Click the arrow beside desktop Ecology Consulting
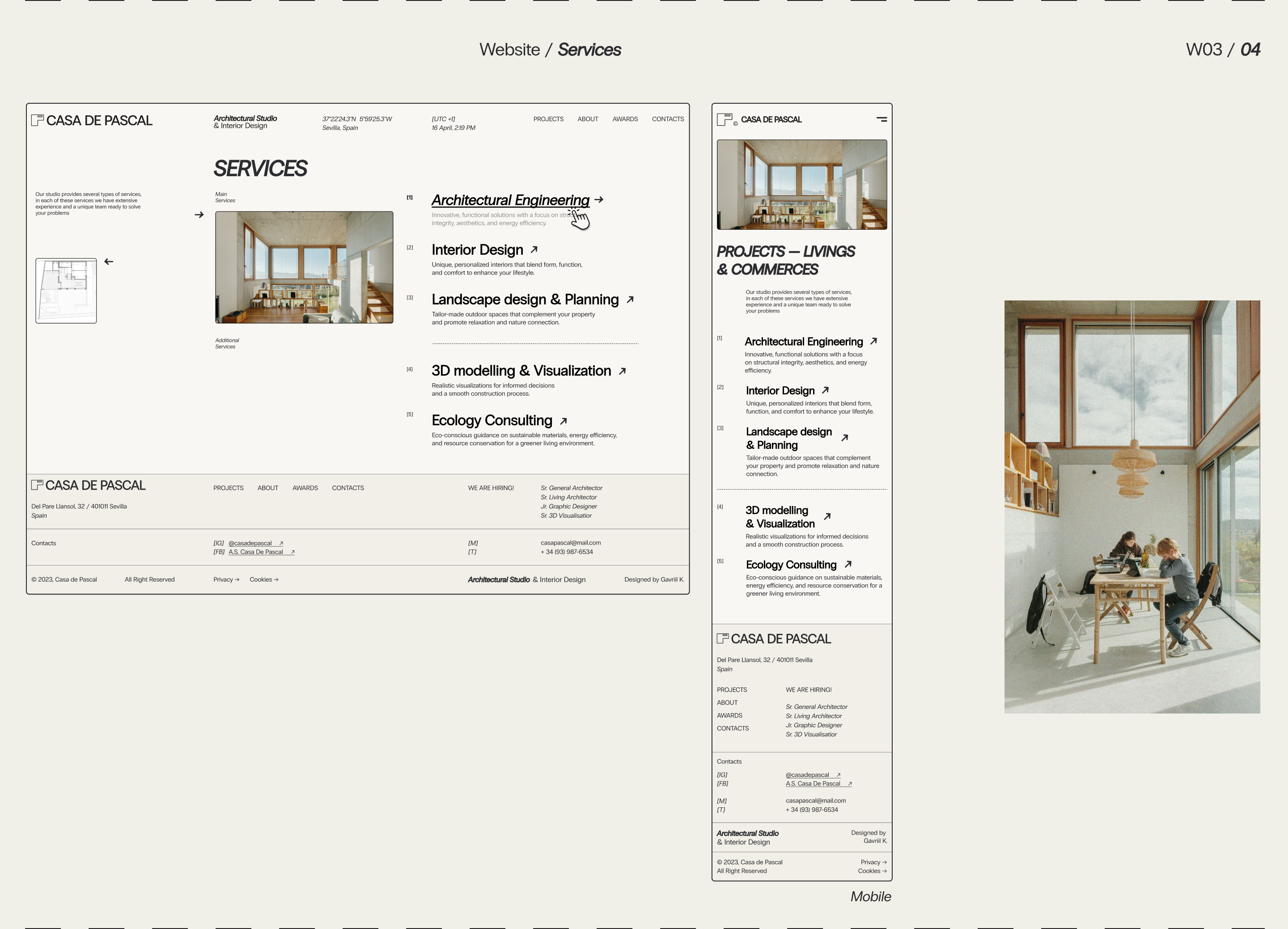1288x929 pixels. pos(563,421)
